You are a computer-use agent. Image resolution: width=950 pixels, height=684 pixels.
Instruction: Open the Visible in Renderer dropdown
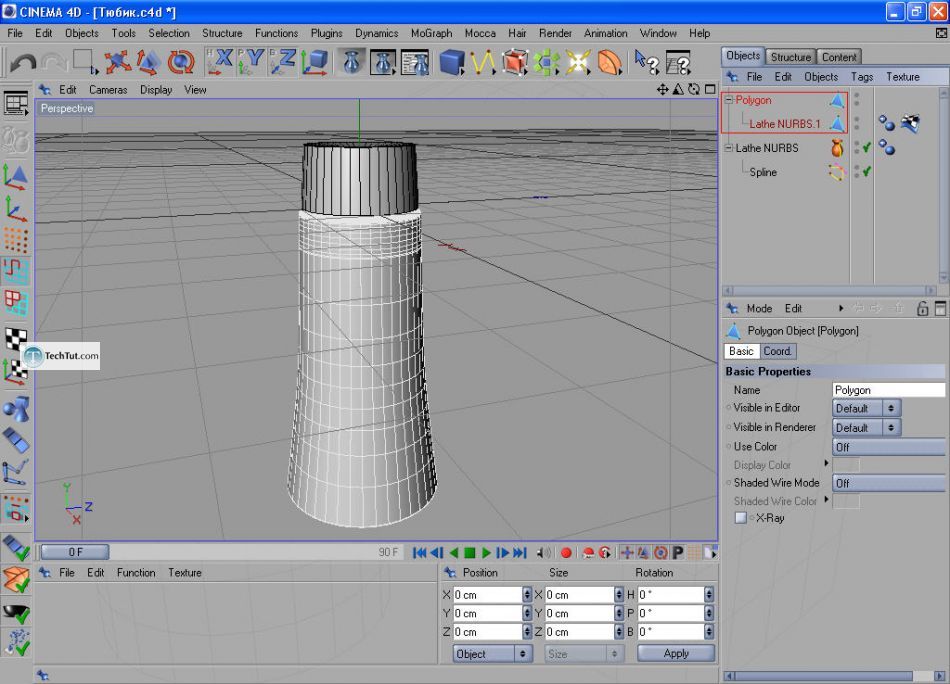pos(866,428)
